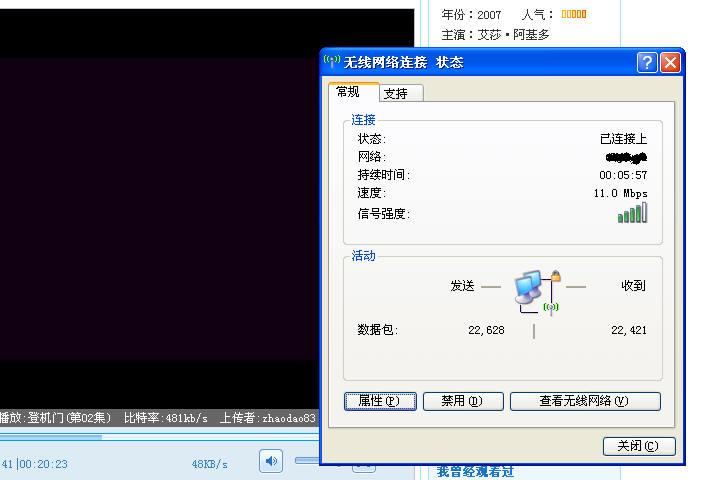Select the 常规 tab
The height and width of the screenshot is (480, 705).
point(349,92)
